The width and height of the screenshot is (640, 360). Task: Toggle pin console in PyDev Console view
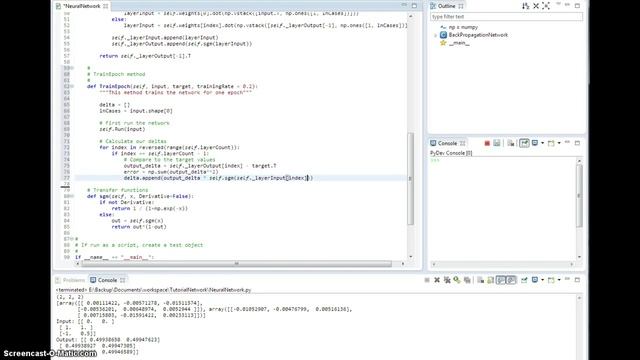coord(524,143)
